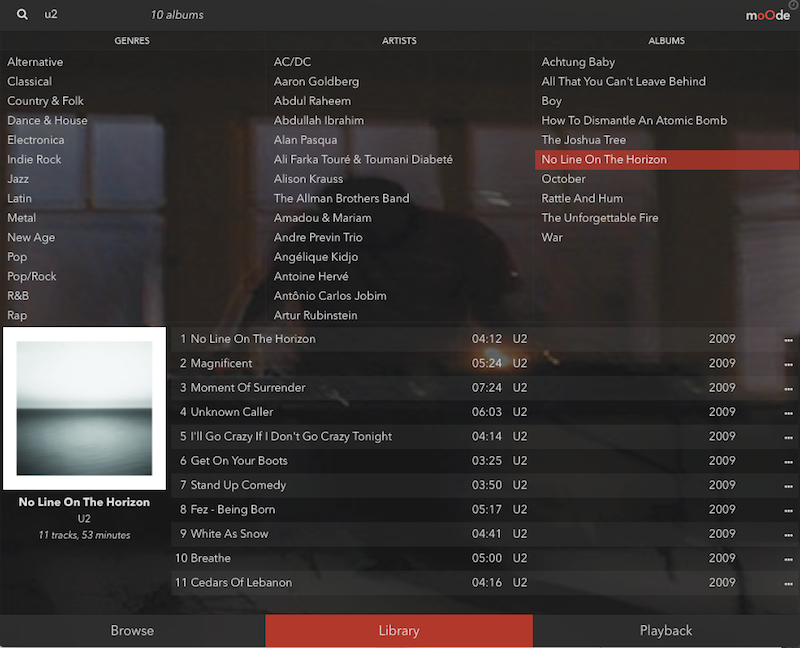Image resolution: width=800 pixels, height=648 pixels.
Task: Select the album Achtung Baby
Action: pos(578,62)
